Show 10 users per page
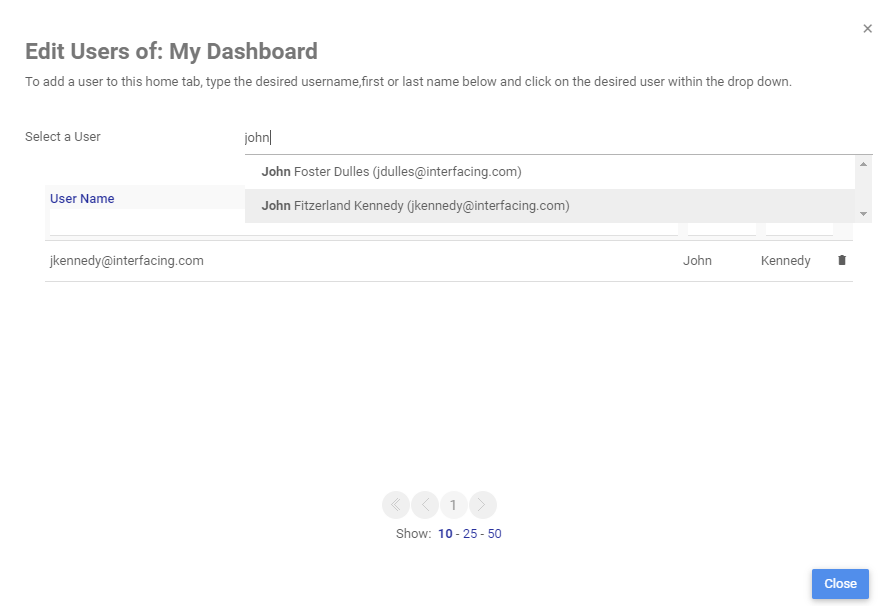The width and height of the screenshot is (896, 606). click(x=445, y=534)
